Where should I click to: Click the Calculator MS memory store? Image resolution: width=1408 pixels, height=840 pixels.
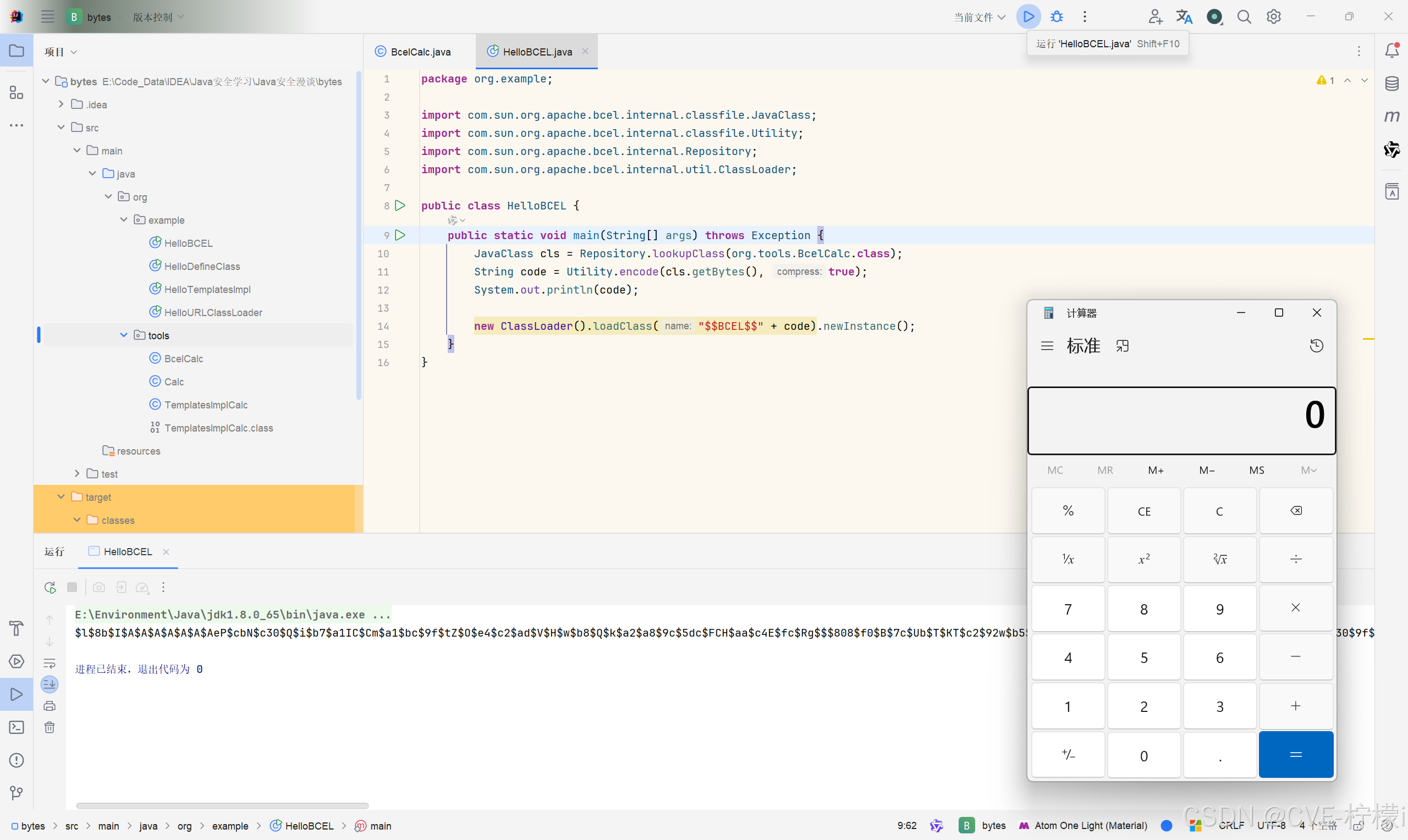[1256, 470]
